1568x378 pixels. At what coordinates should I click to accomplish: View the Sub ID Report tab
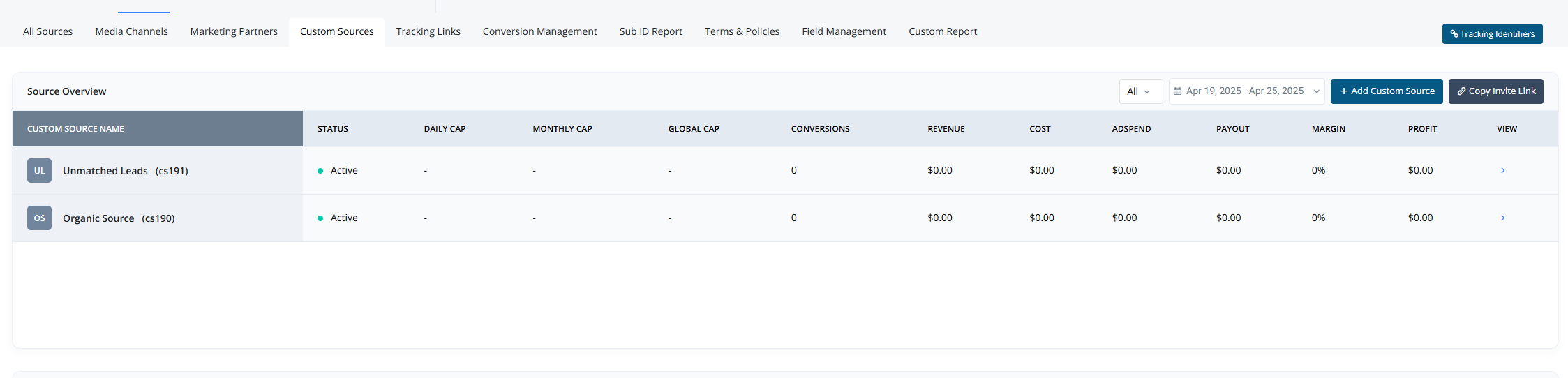pos(650,31)
